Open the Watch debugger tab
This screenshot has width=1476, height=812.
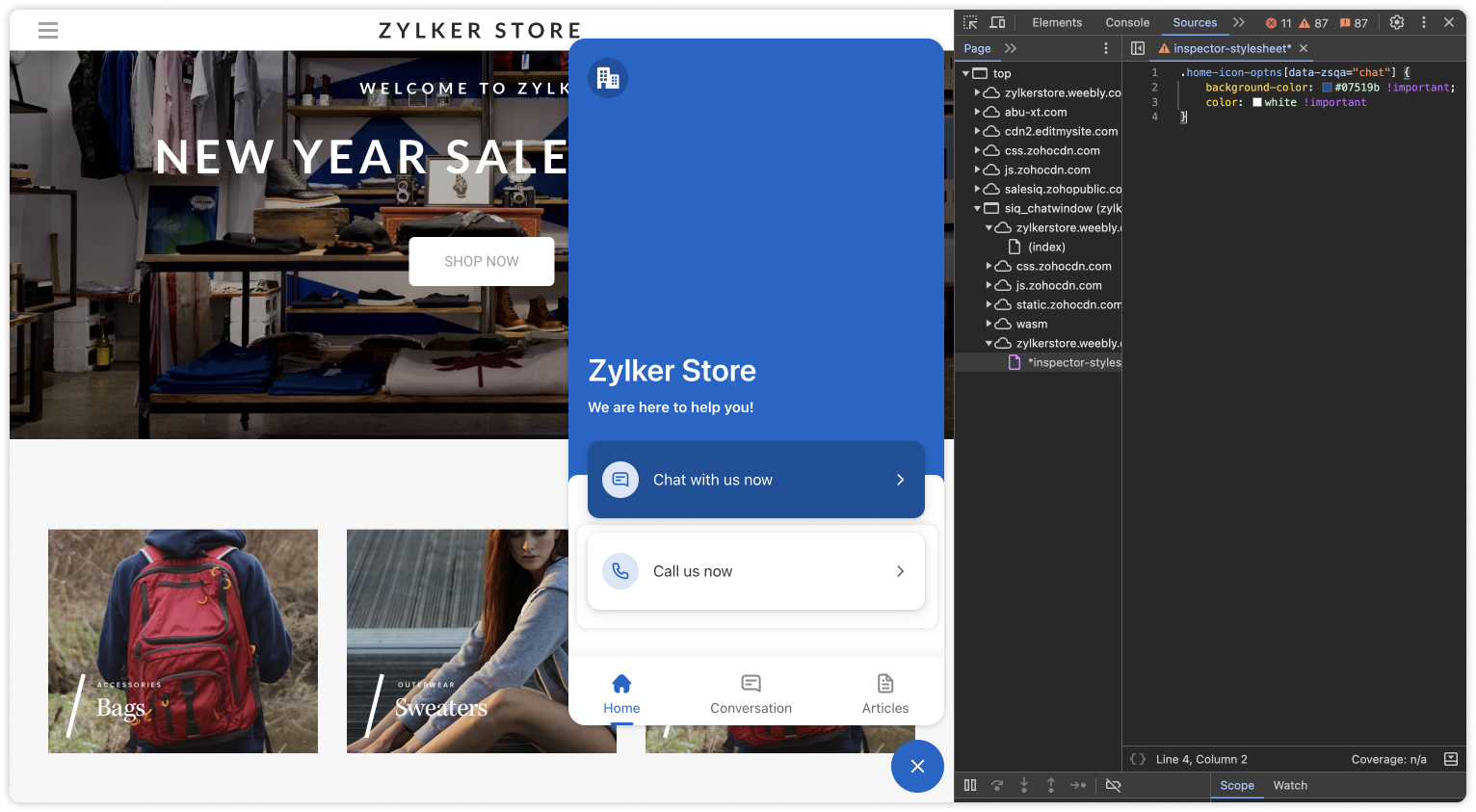coord(1290,785)
